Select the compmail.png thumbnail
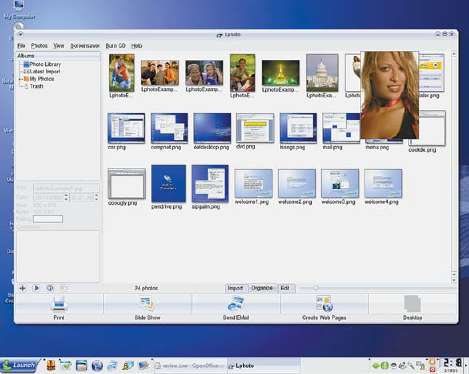This screenshot has width=469, height=374. [169, 128]
